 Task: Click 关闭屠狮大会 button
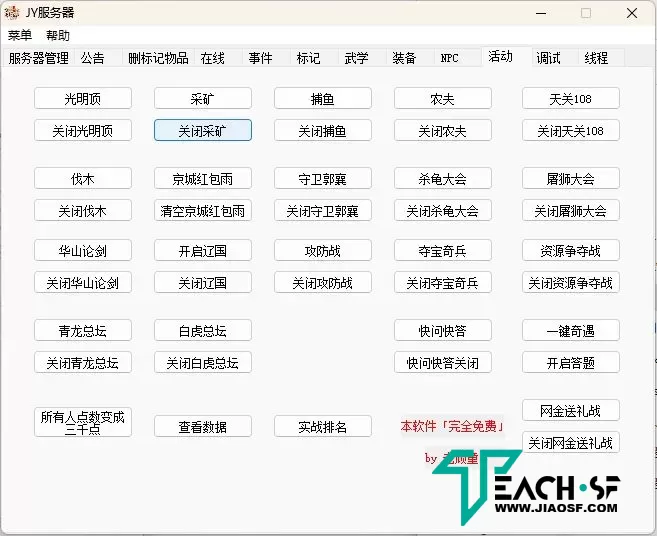571,210
